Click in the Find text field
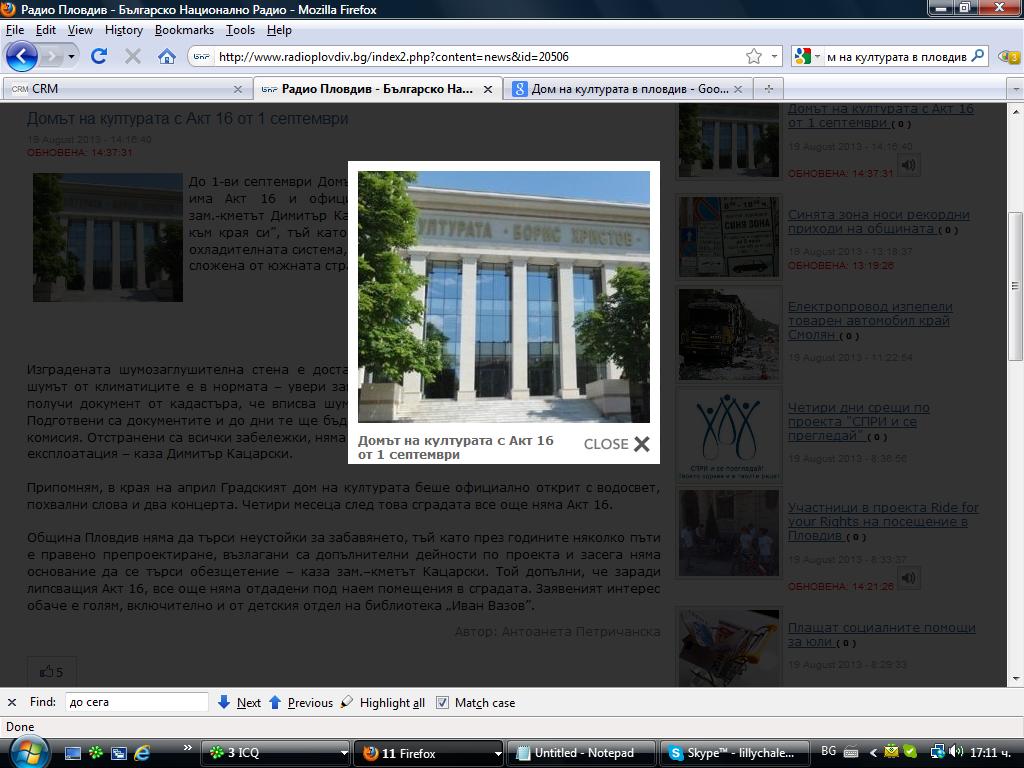The height and width of the screenshot is (768, 1024). pos(136,702)
